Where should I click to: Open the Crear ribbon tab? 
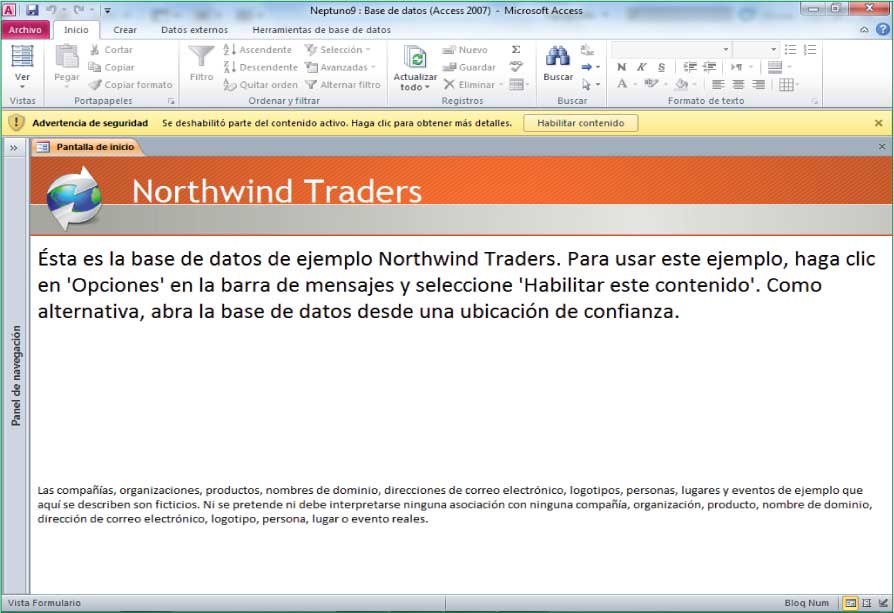125,30
